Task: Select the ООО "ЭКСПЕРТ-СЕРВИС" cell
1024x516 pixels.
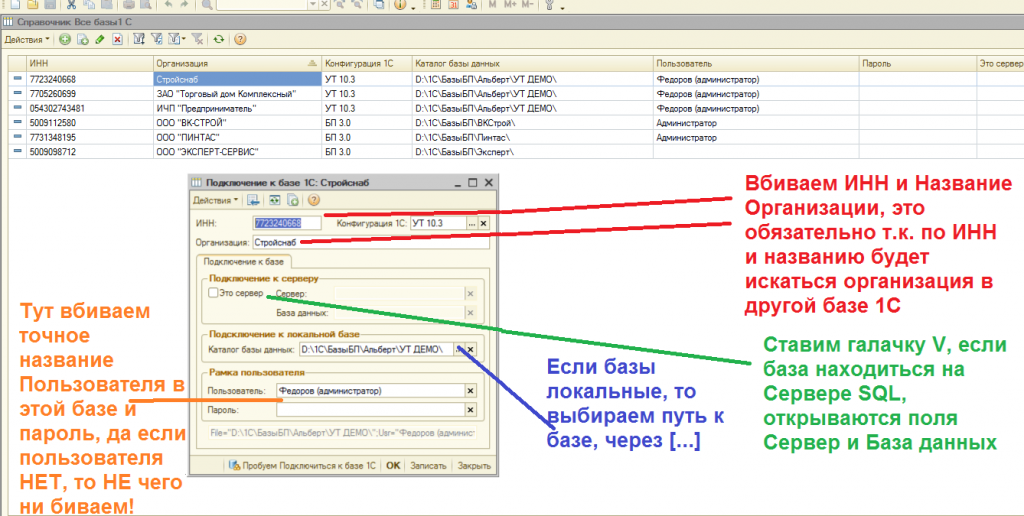Action: tap(237, 152)
